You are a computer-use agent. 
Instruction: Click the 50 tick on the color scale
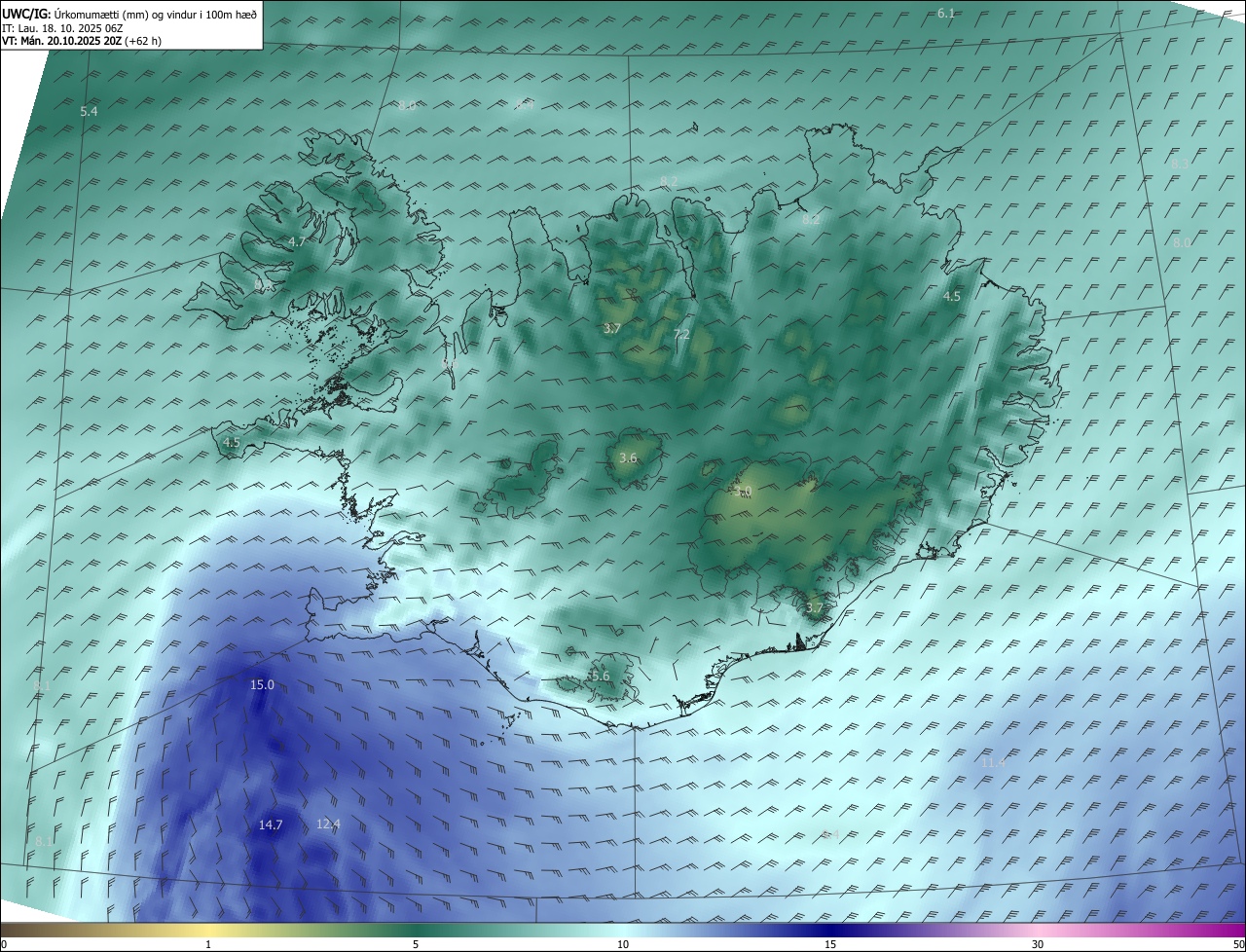[1238, 944]
